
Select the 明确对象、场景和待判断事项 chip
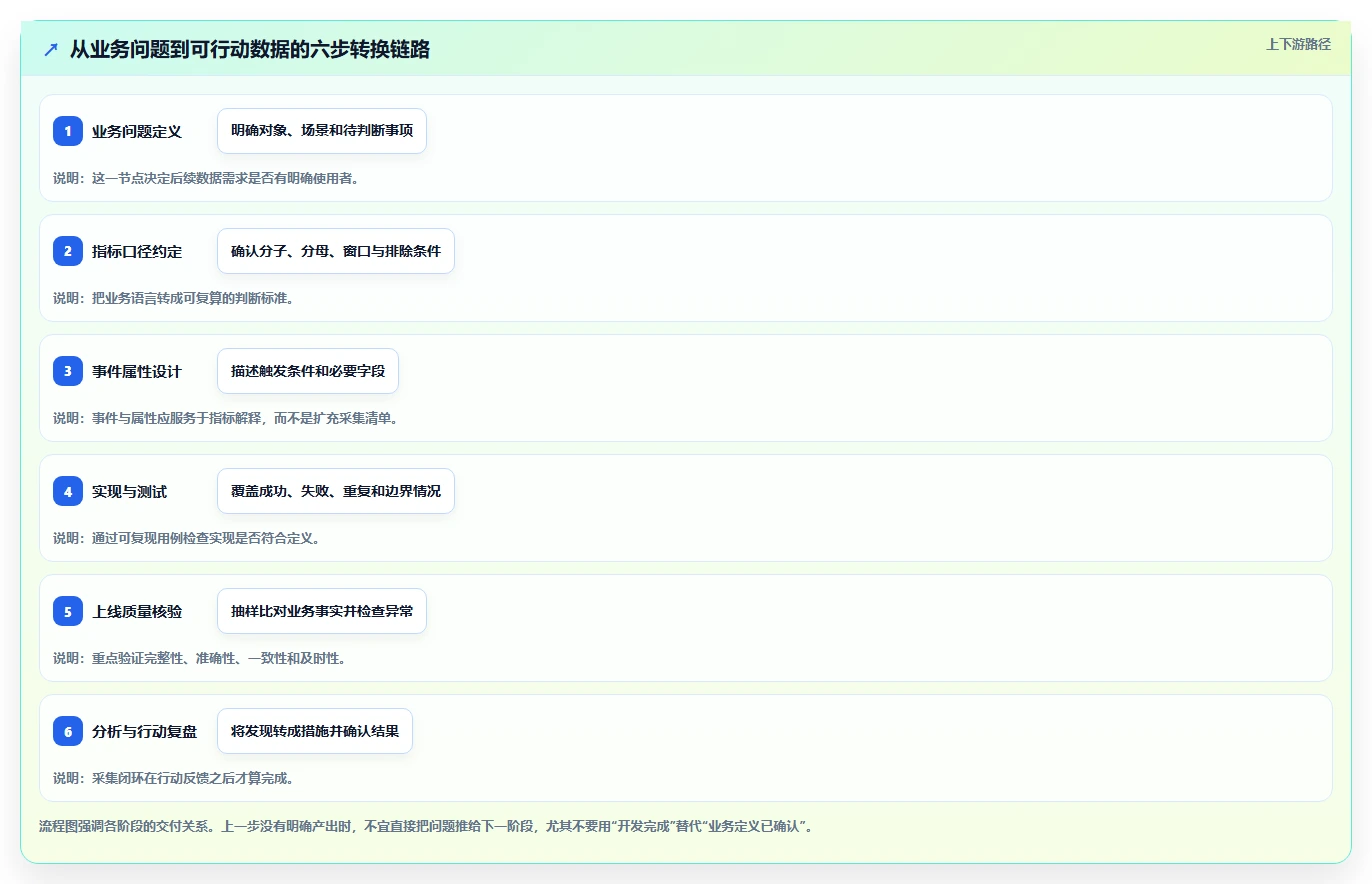[322, 131]
